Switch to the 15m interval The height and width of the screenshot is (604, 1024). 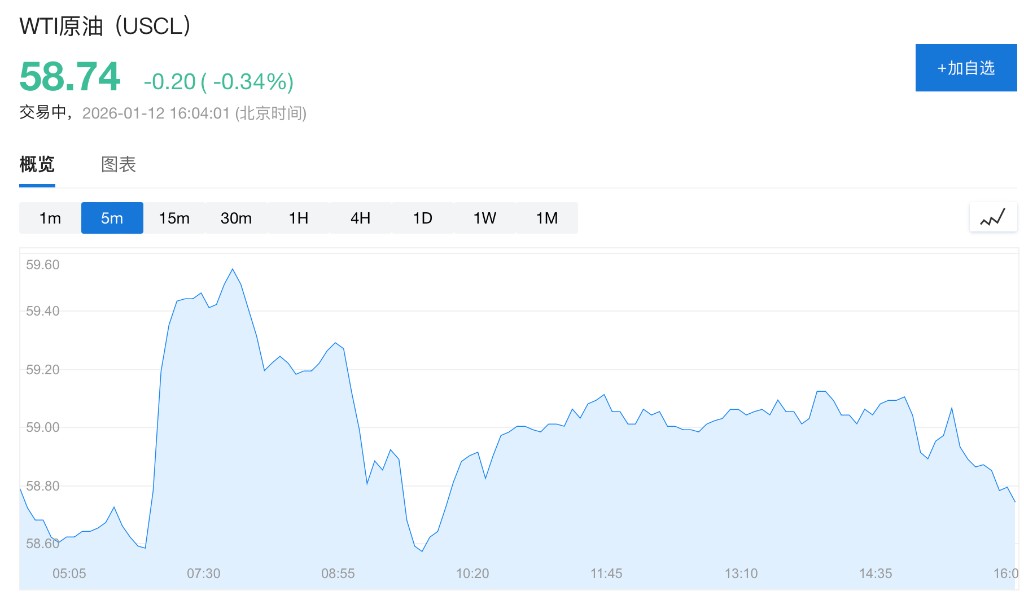coord(174,218)
